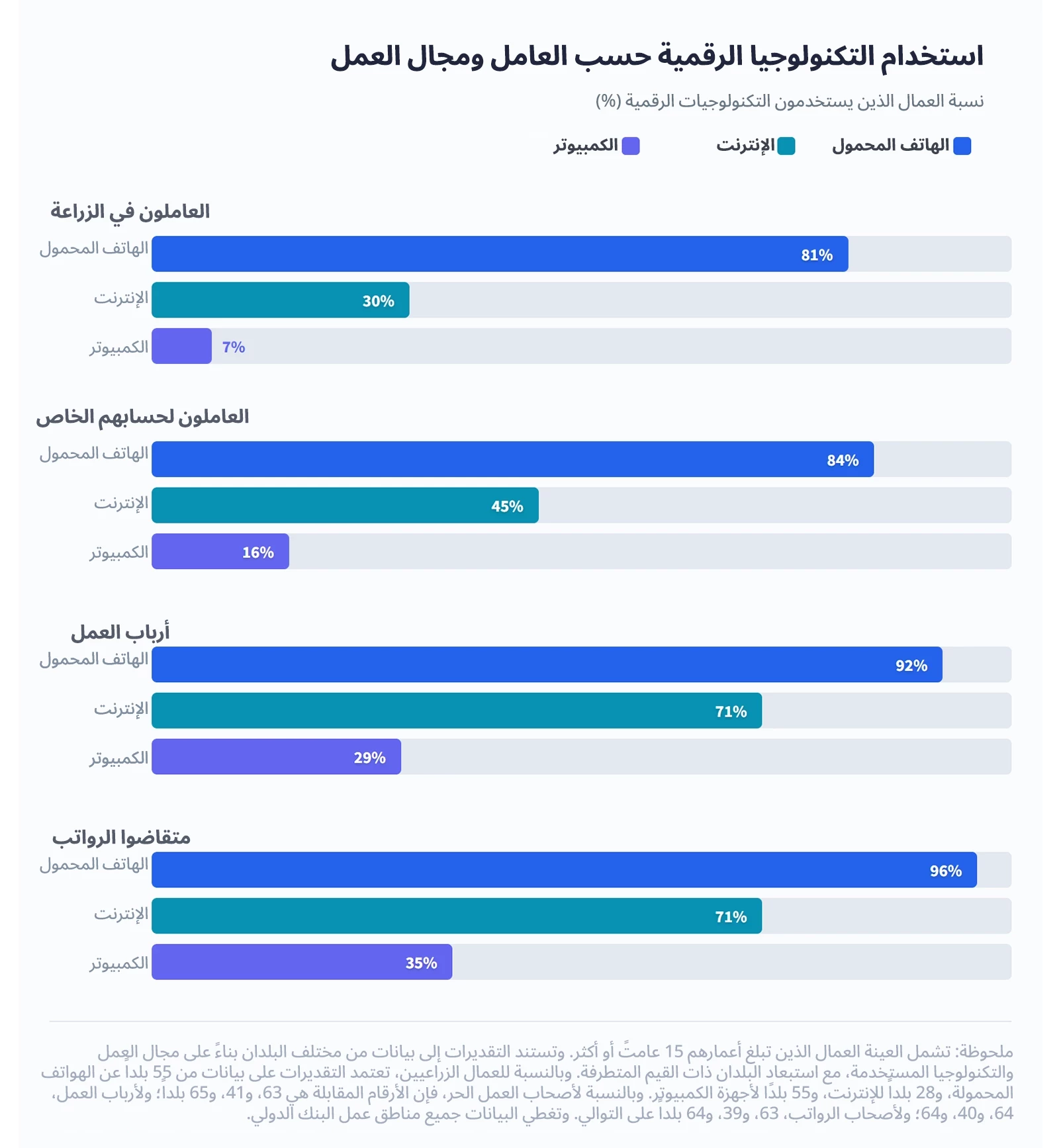Click the chart title about digital technology use

(x=657, y=56)
